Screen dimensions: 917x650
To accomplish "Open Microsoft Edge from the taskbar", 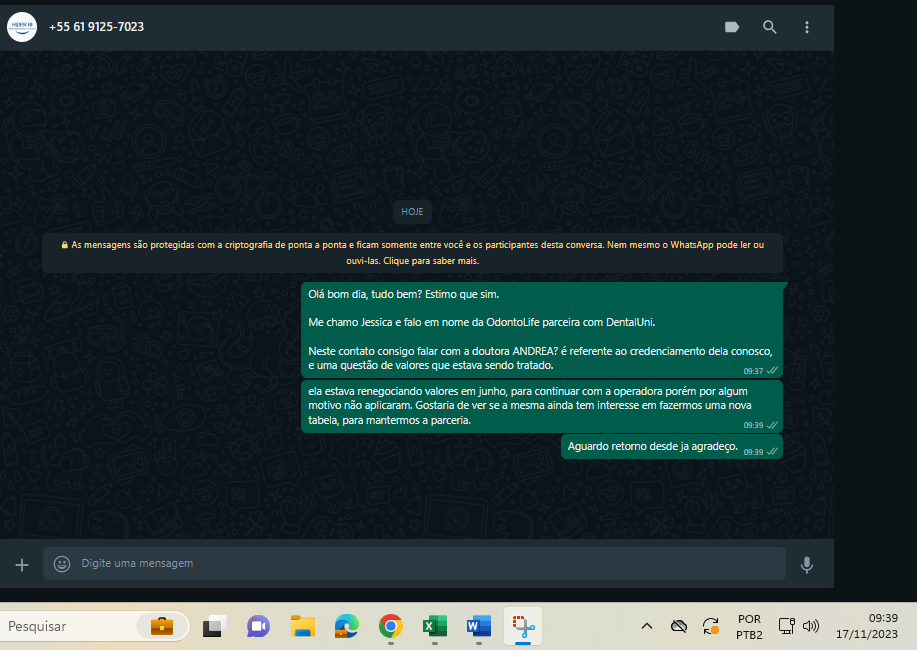I will click(x=347, y=627).
